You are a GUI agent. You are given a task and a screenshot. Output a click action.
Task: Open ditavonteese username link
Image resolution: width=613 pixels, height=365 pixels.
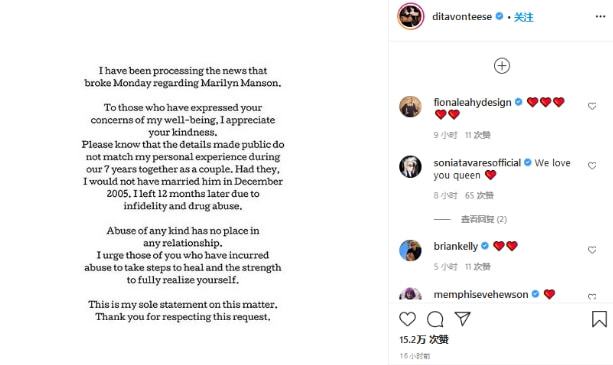tap(462, 17)
